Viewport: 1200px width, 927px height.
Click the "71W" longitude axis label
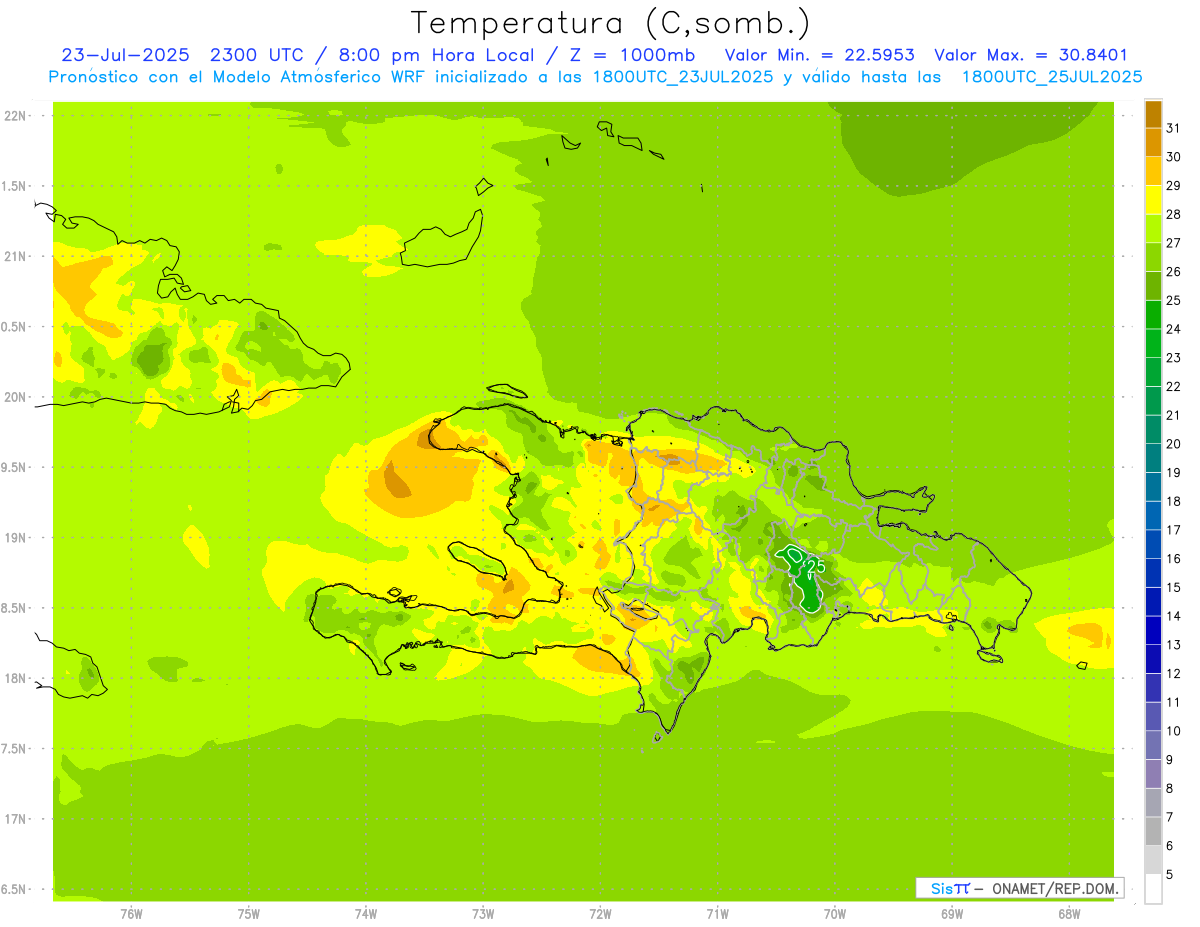[x=718, y=914]
